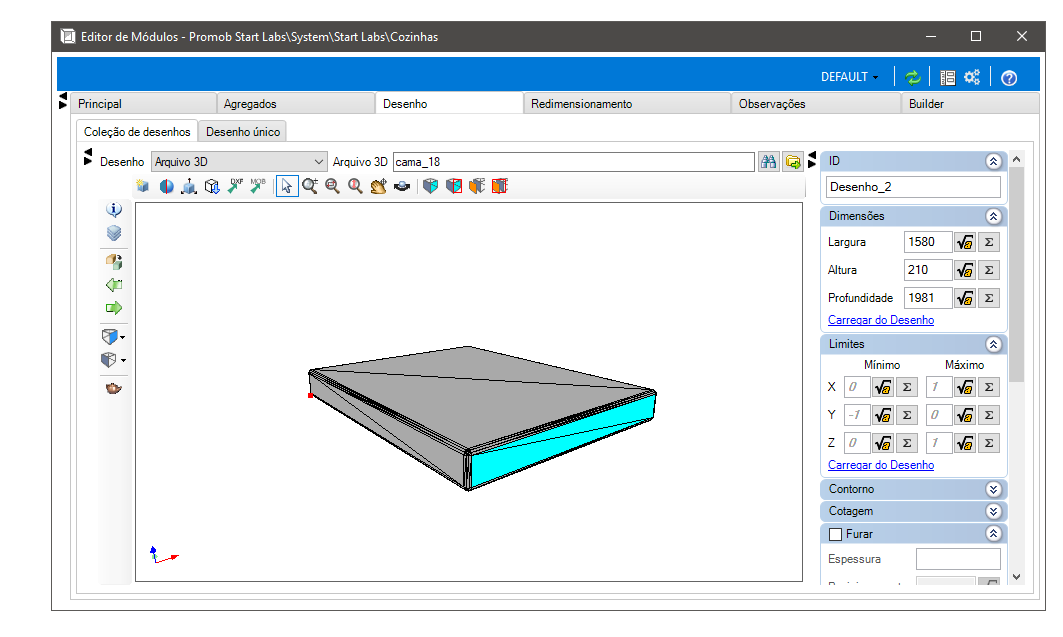Click the wireframe cube with down arrow icon

pyautogui.click(x=212, y=186)
